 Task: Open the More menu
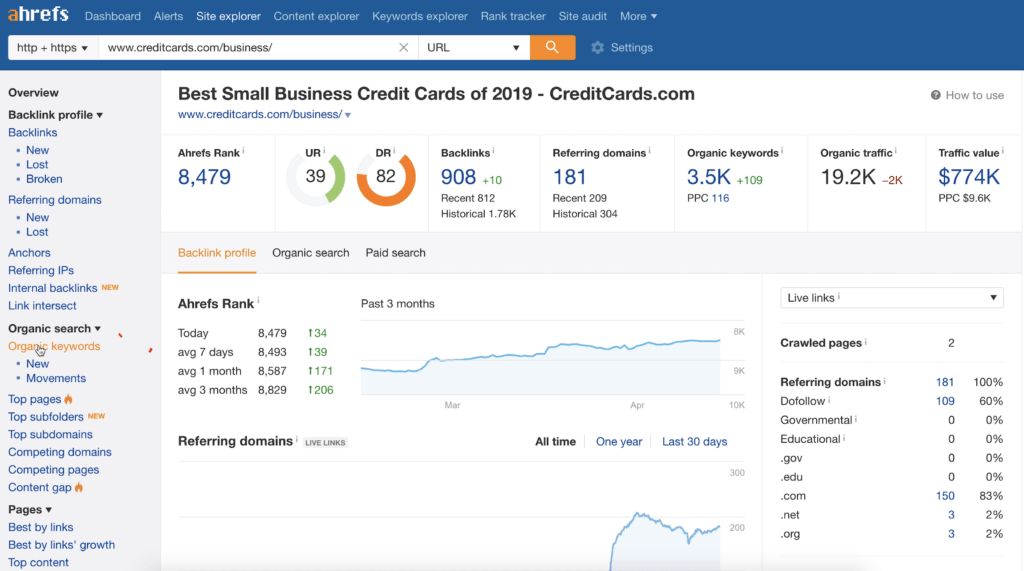click(638, 16)
